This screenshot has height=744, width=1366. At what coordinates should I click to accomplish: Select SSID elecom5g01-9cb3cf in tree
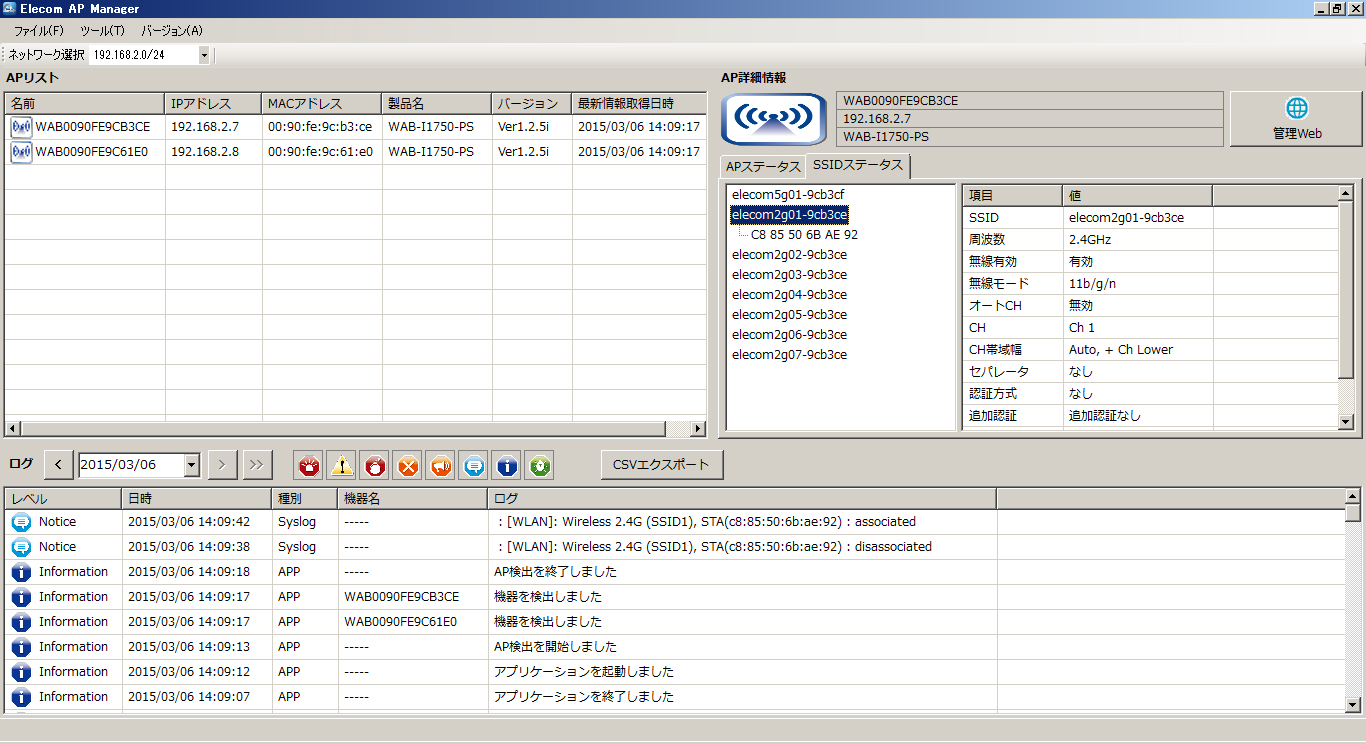pos(789,194)
